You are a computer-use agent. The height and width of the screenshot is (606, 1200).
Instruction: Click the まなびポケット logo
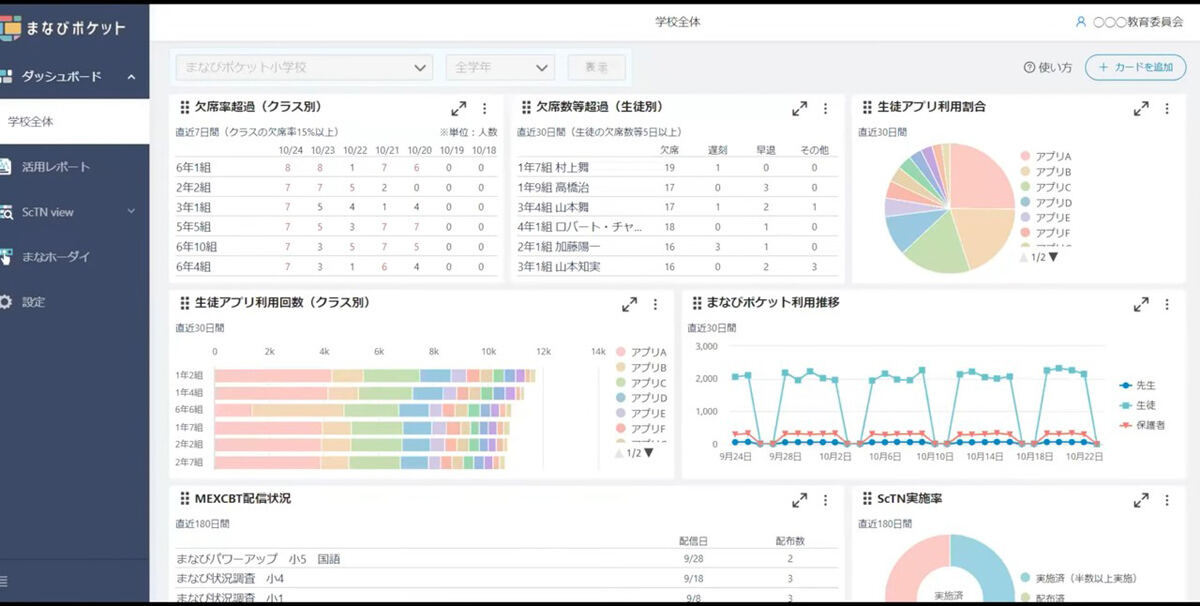pyautogui.click(x=64, y=27)
